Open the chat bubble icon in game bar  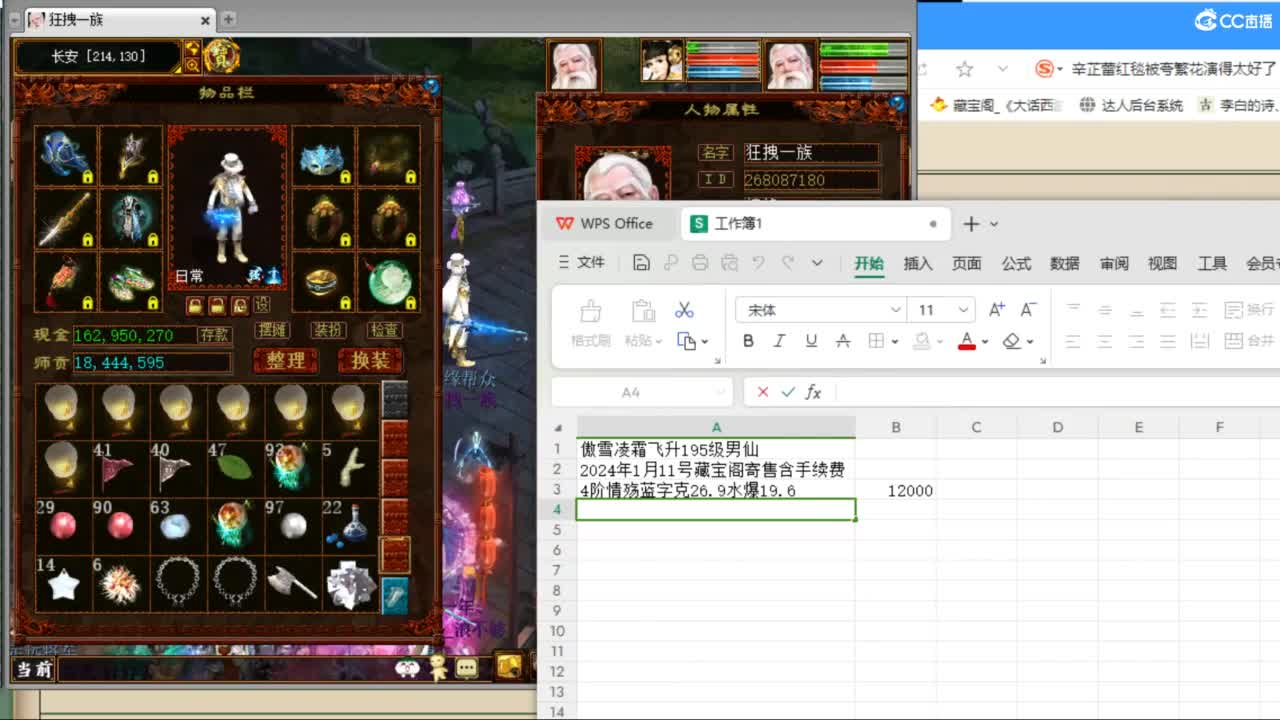coord(466,668)
